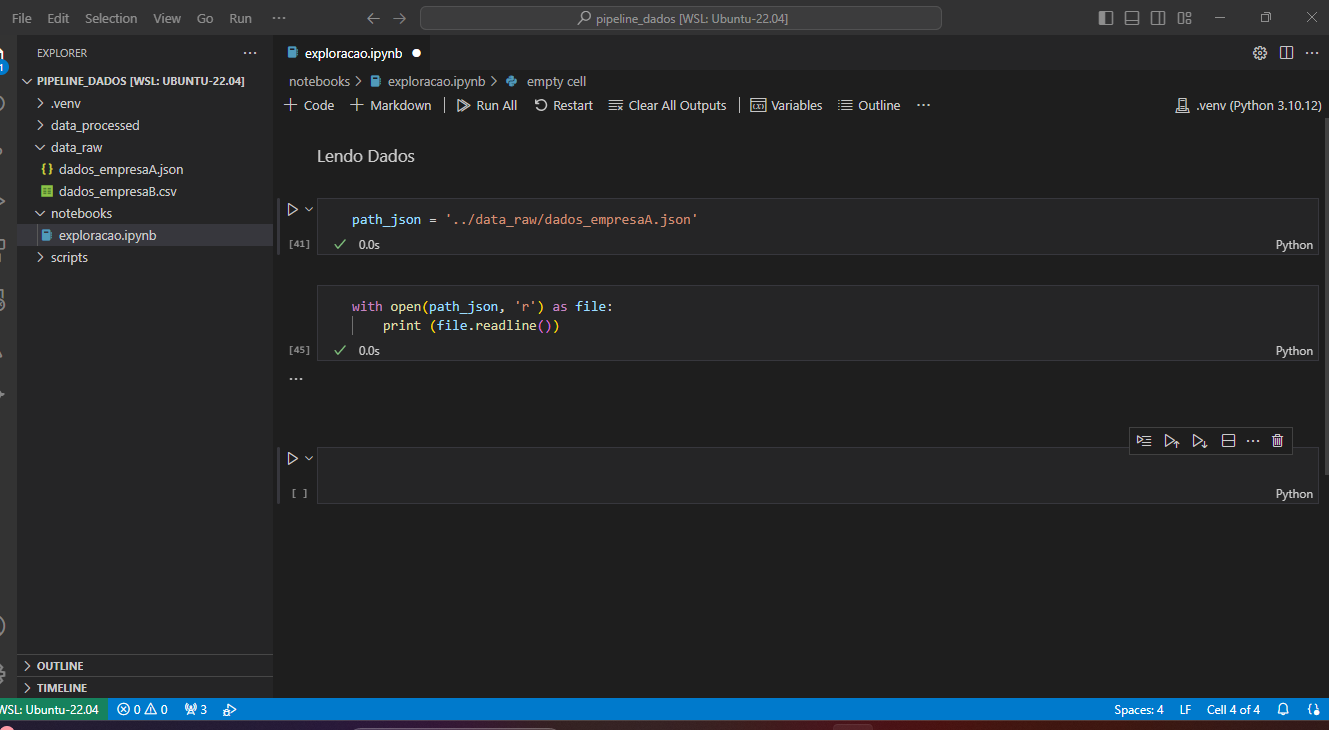Execute Above Cells from cell toolbar
The width and height of the screenshot is (1329, 730).
[1172, 441]
